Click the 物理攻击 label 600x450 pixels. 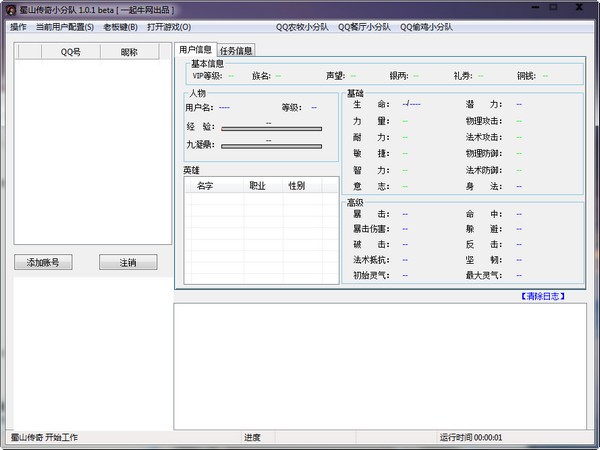point(484,121)
